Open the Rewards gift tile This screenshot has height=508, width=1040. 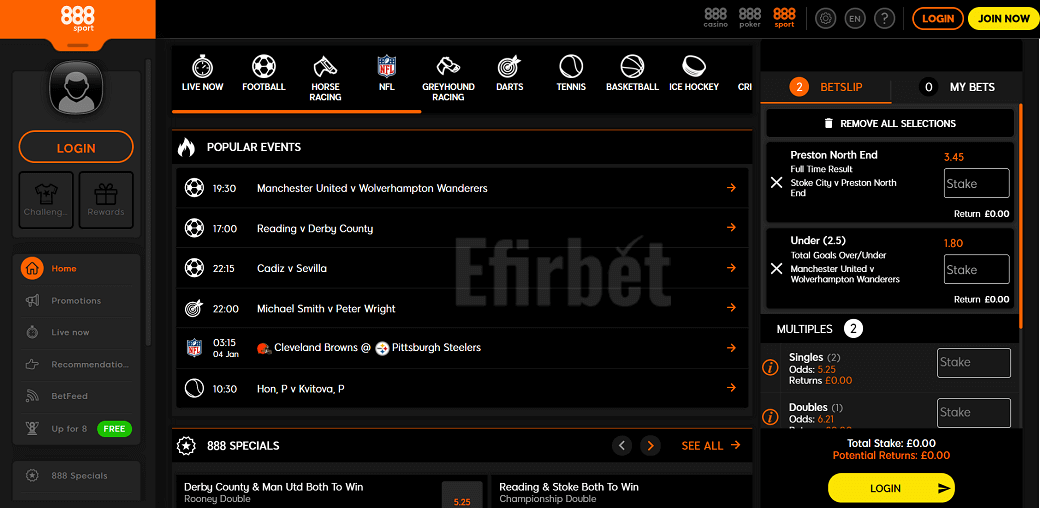coord(106,200)
